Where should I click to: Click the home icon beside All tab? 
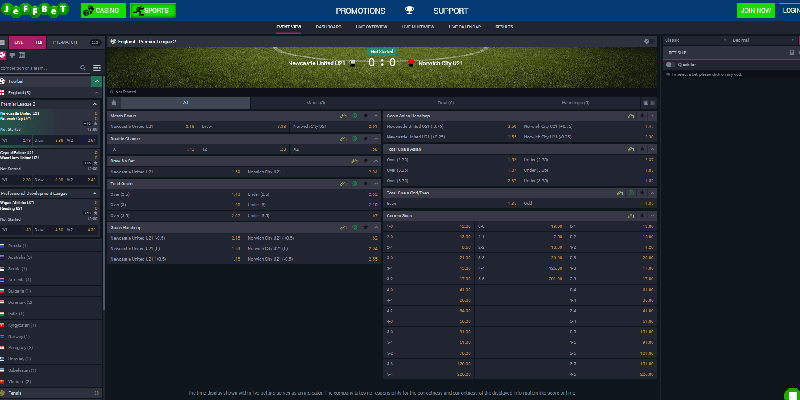(x=114, y=103)
